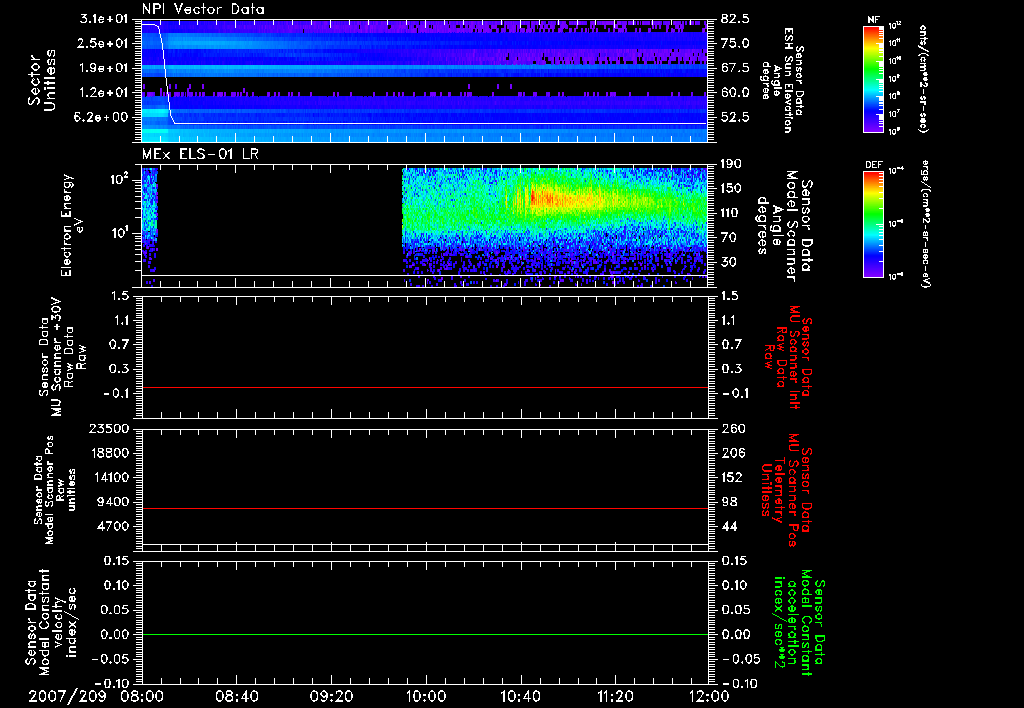Screen dimensions: 1024x708
Task: Click the "70" scanner angle tick label
Action: (731, 238)
